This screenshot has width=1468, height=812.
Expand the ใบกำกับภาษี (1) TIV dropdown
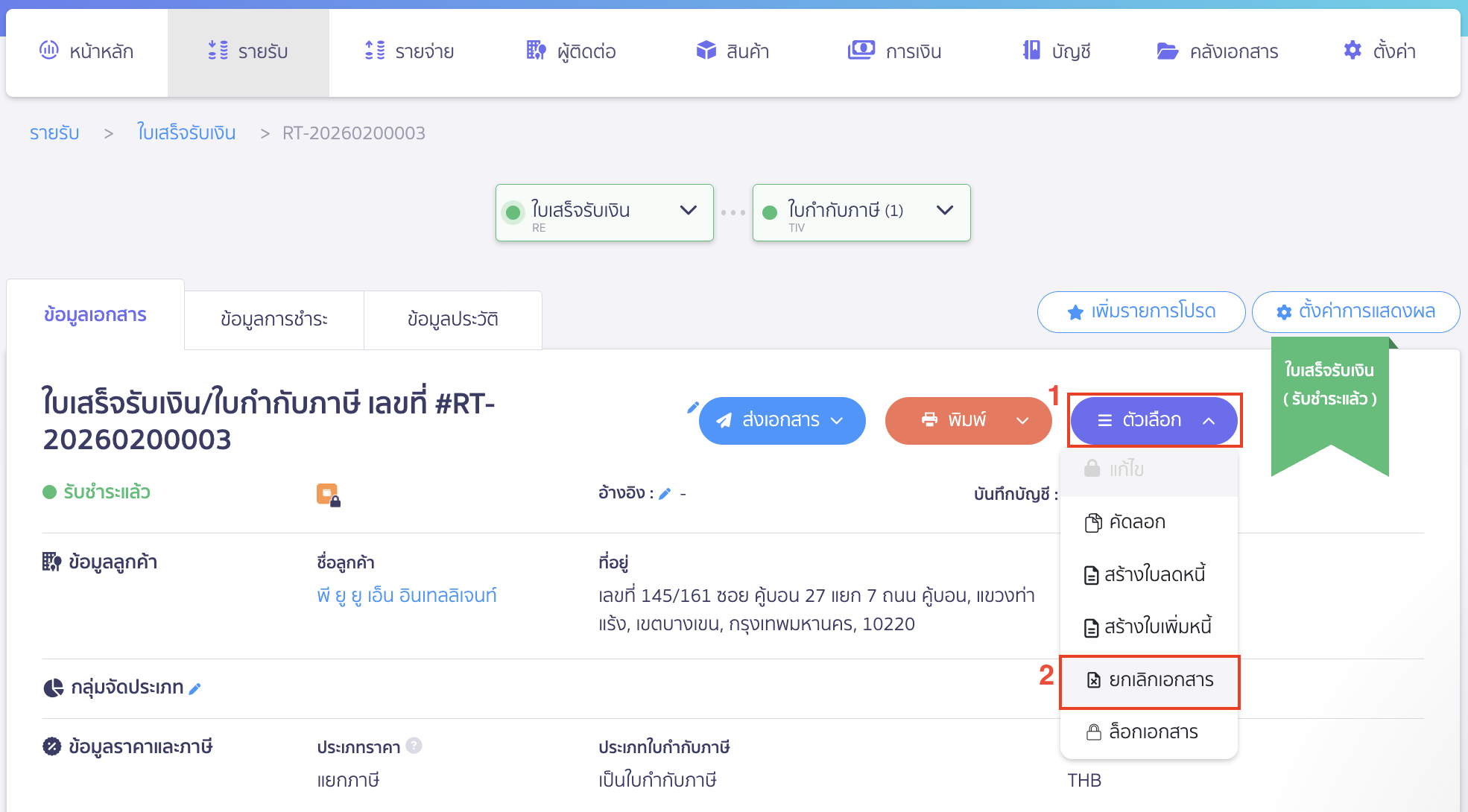pos(945,211)
